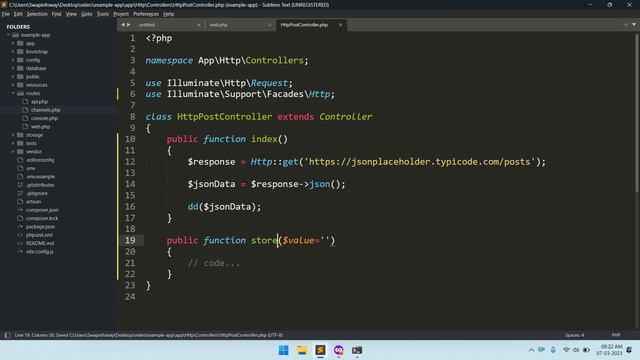Open the tab list dropdown arrow
Screen dimensions: 640x360
(x=634, y=24)
